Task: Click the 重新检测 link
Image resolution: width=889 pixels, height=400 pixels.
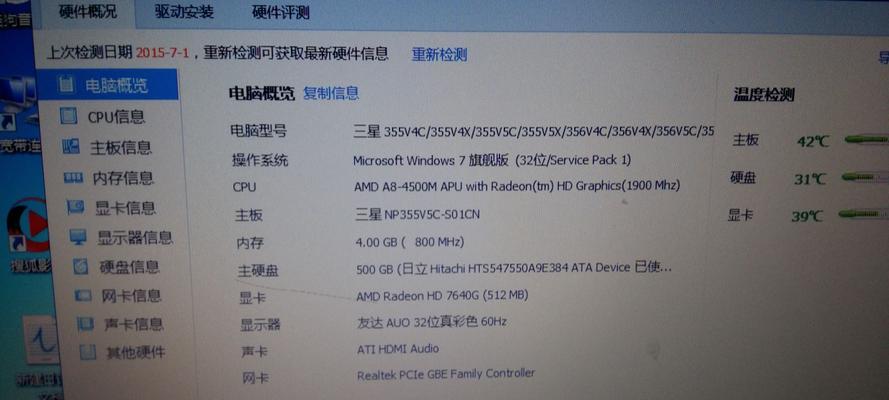Action: (x=439, y=55)
